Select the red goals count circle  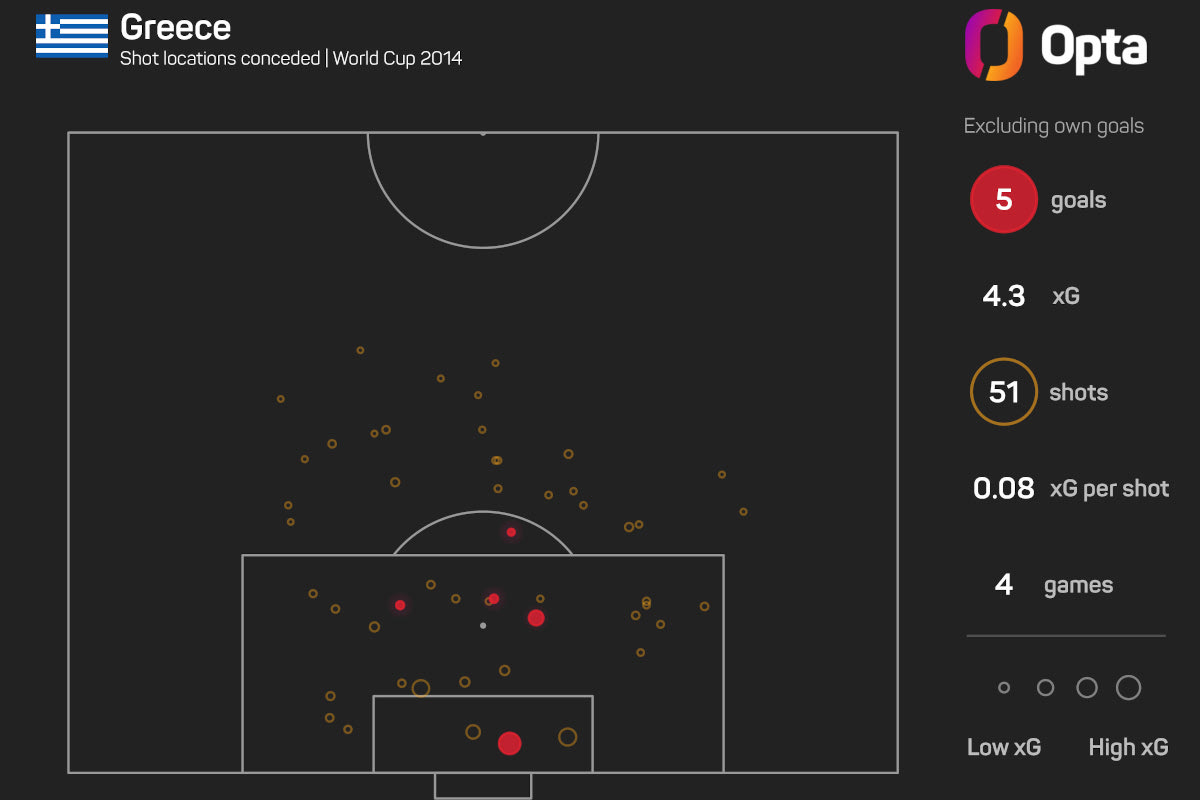click(x=1003, y=200)
